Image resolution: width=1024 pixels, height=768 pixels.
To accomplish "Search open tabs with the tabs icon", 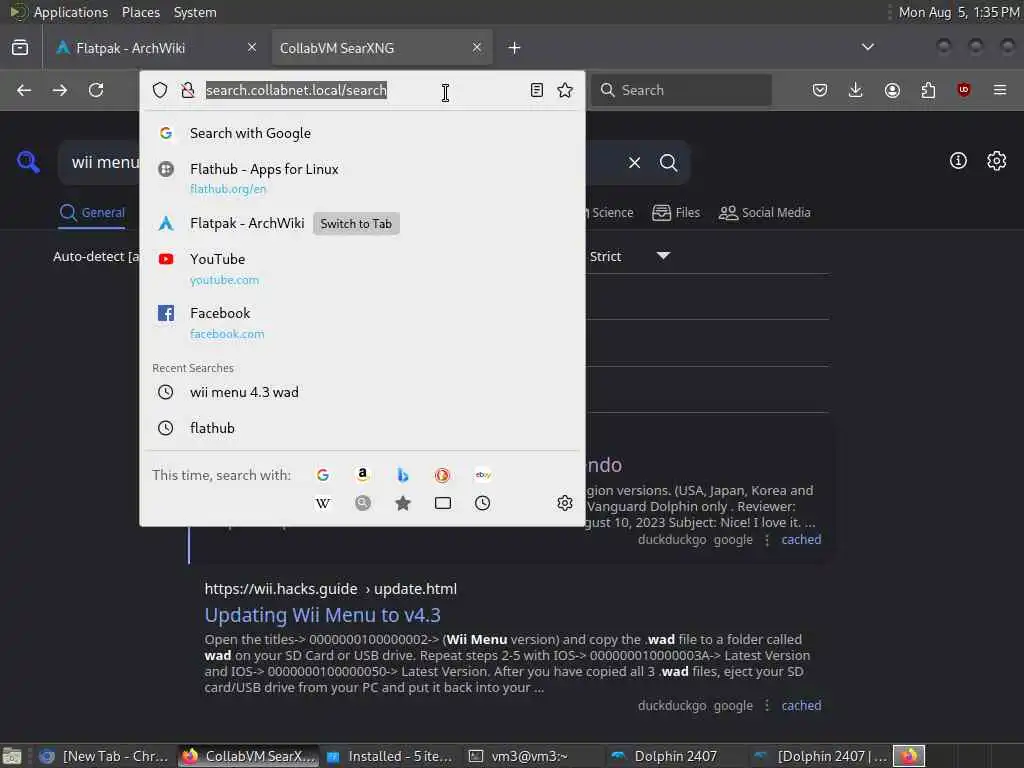I will (443, 503).
